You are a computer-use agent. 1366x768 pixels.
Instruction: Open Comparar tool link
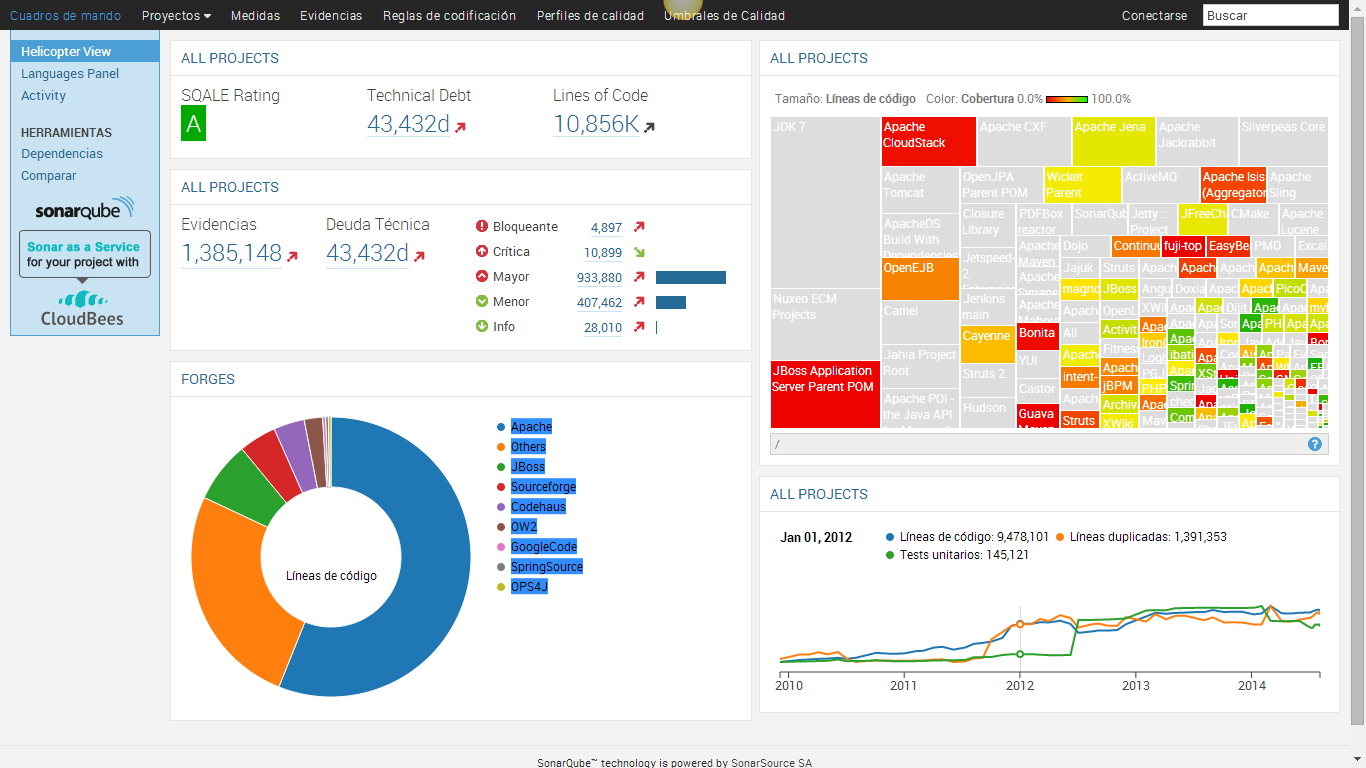click(x=49, y=176)
